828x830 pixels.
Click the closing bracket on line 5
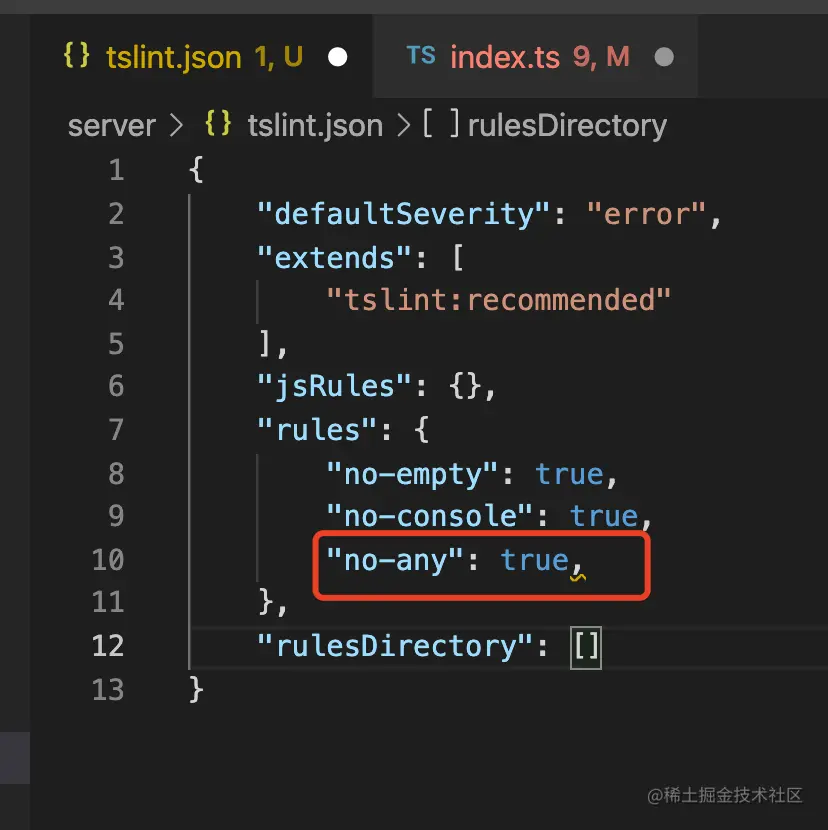pos(265,343)
